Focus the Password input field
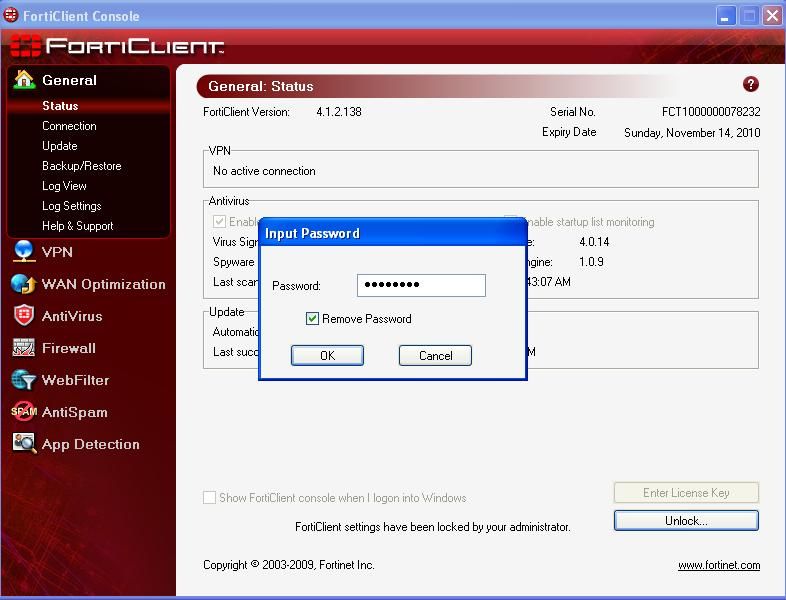 tap(421, 285)
